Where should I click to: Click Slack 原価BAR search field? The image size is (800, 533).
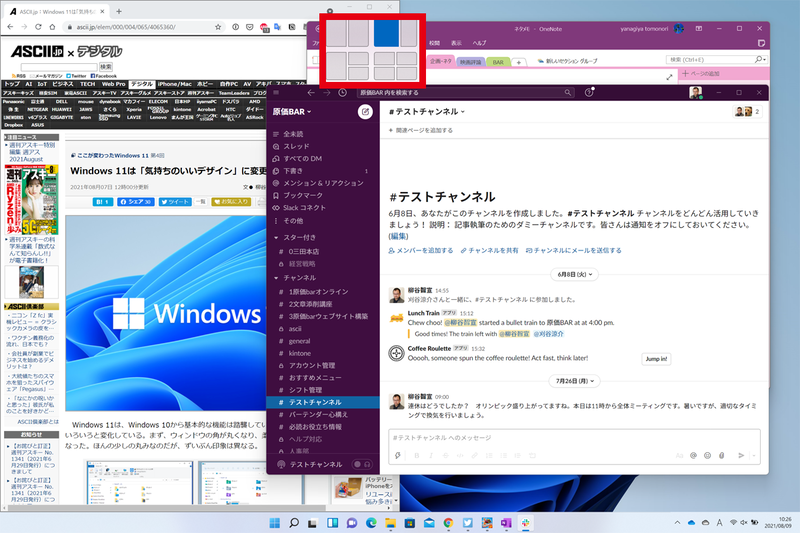click(x=465, y=92)
